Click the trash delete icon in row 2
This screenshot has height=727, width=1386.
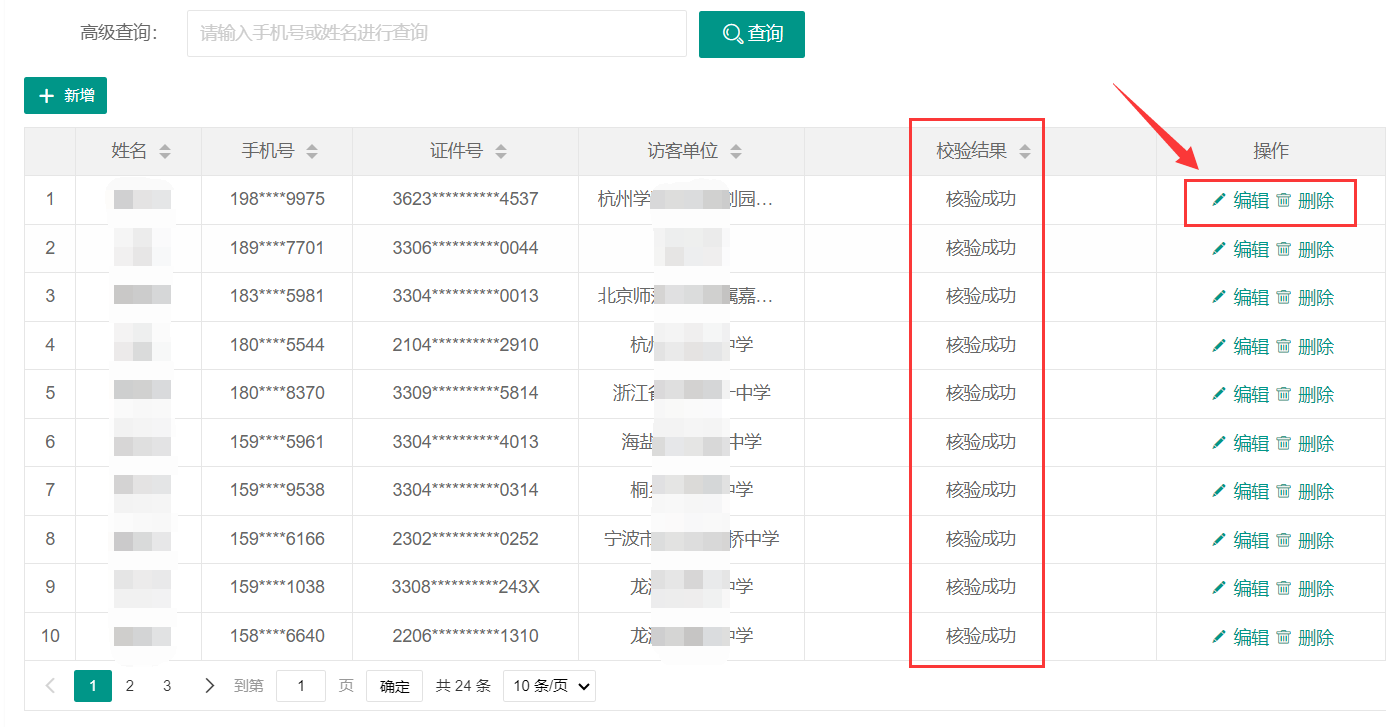(1284, 249)
